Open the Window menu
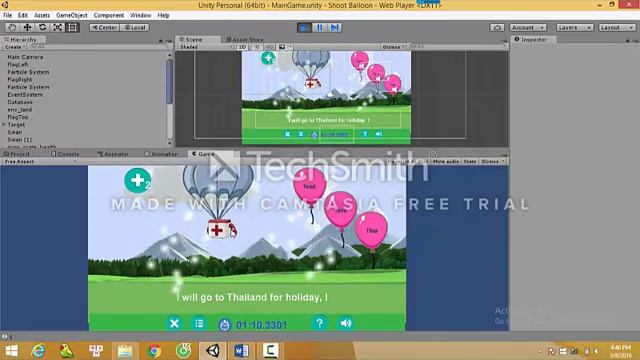Viewport: 640px width, 360px height. point(140,15)
